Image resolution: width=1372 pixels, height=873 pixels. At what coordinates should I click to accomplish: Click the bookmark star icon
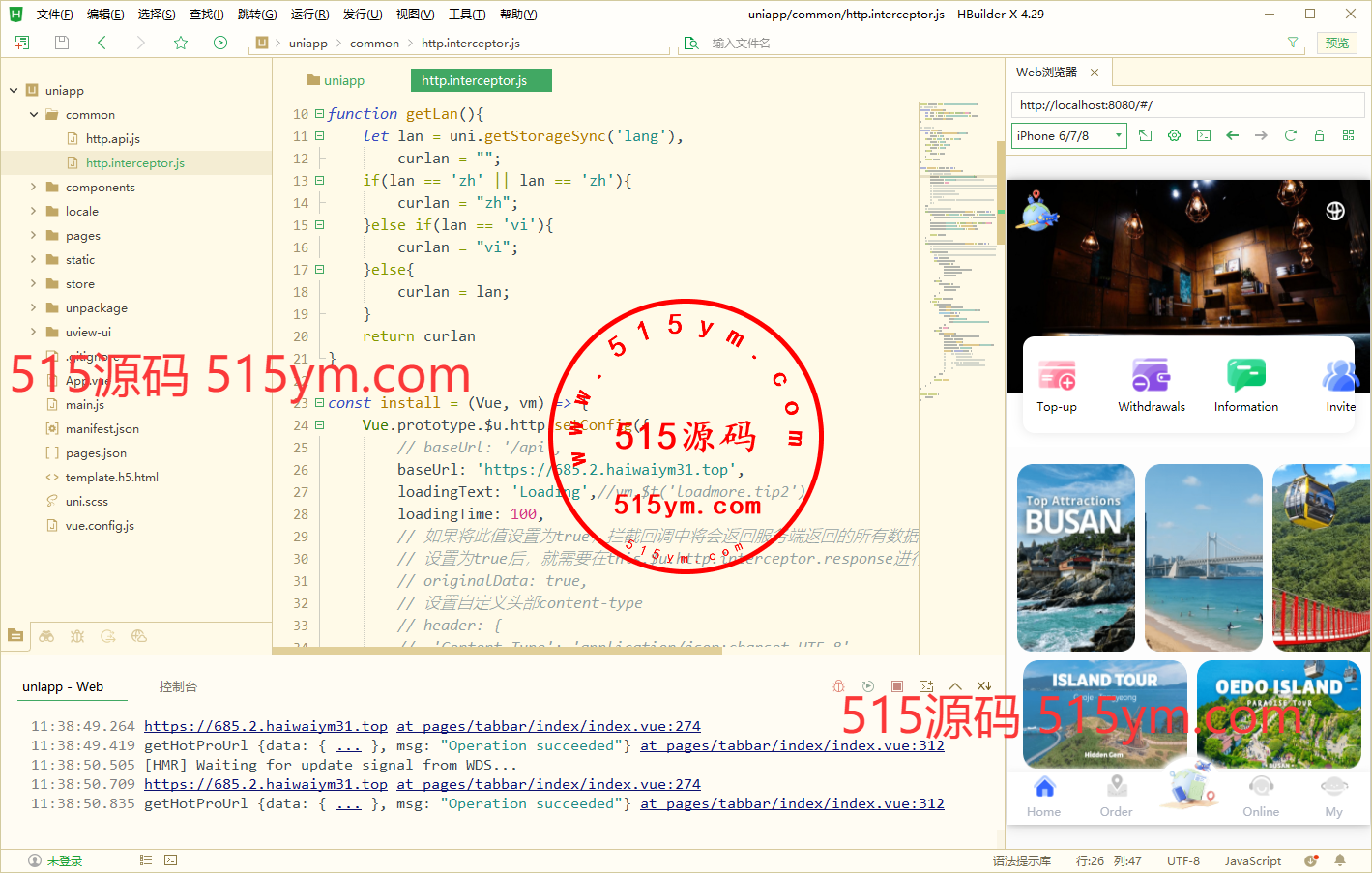181,43
